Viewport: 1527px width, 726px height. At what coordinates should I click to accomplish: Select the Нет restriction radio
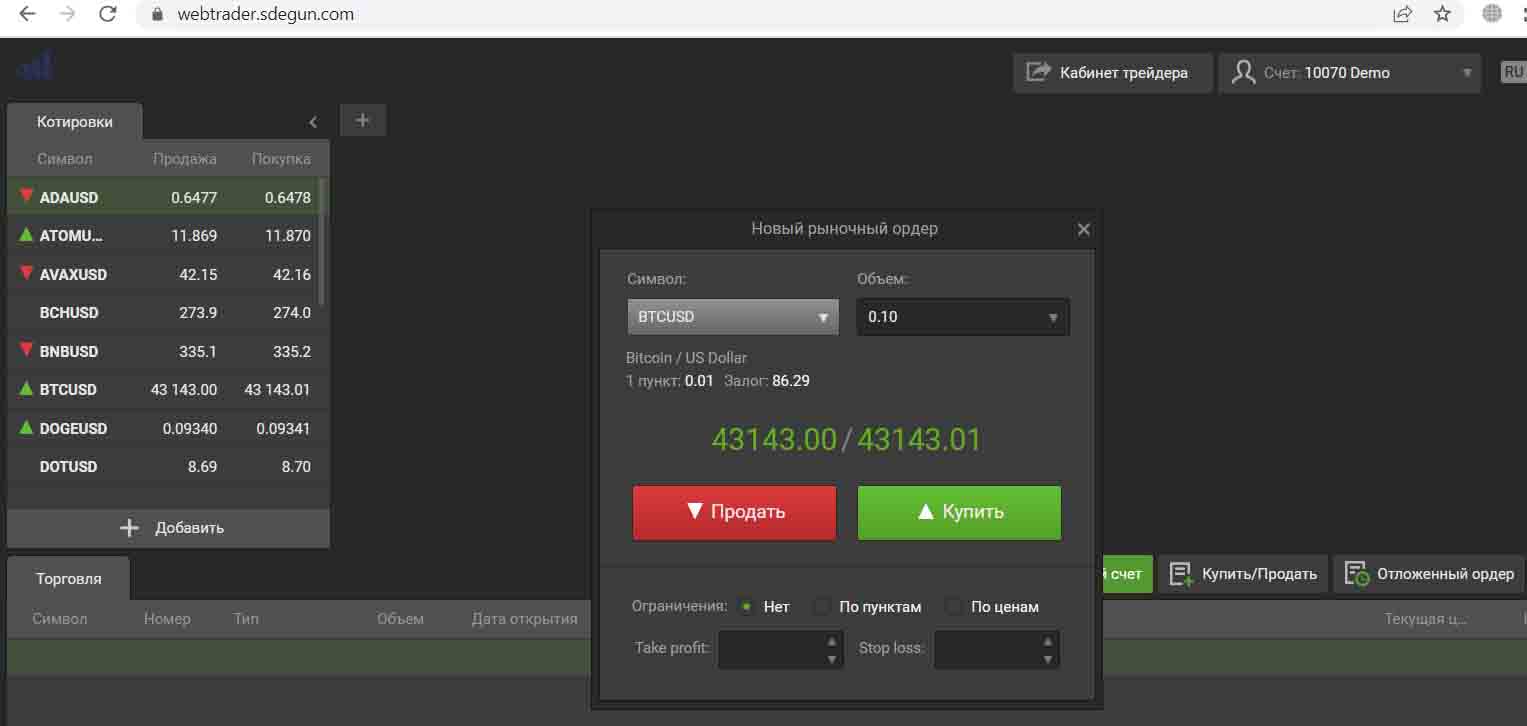(747, 606)
